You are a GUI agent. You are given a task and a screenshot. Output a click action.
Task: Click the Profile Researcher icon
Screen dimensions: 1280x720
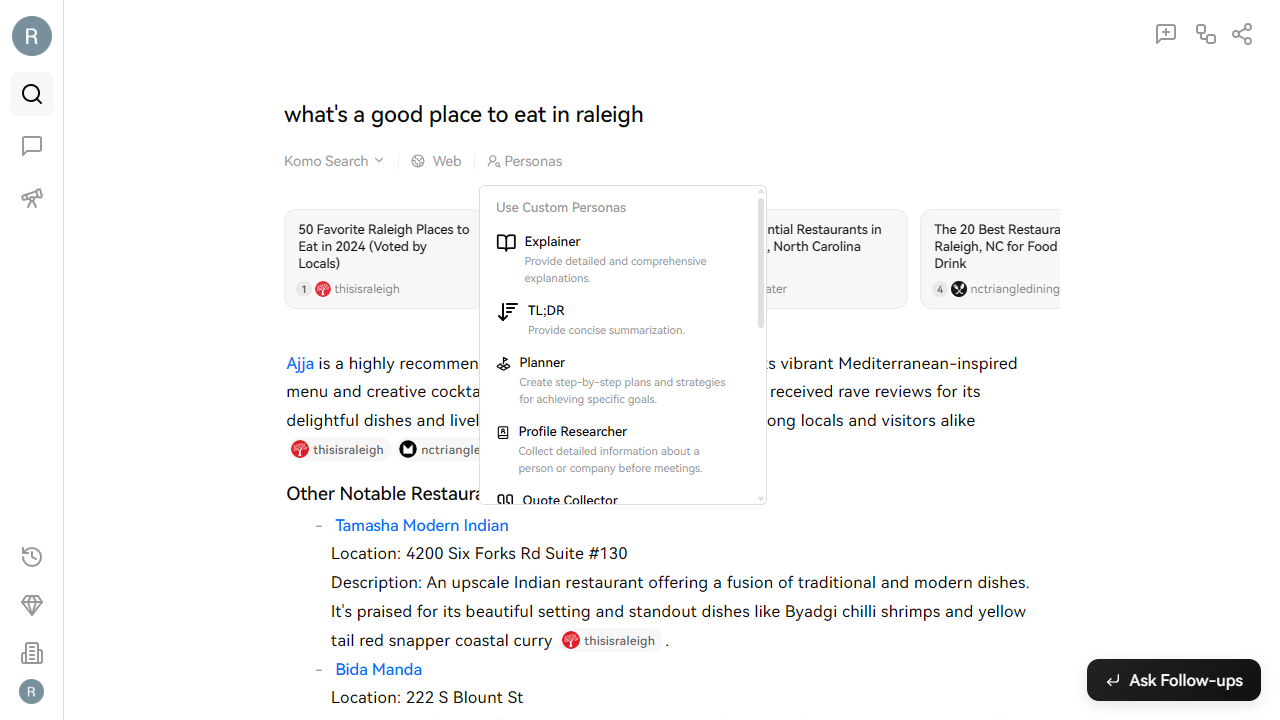coord(503,432)
